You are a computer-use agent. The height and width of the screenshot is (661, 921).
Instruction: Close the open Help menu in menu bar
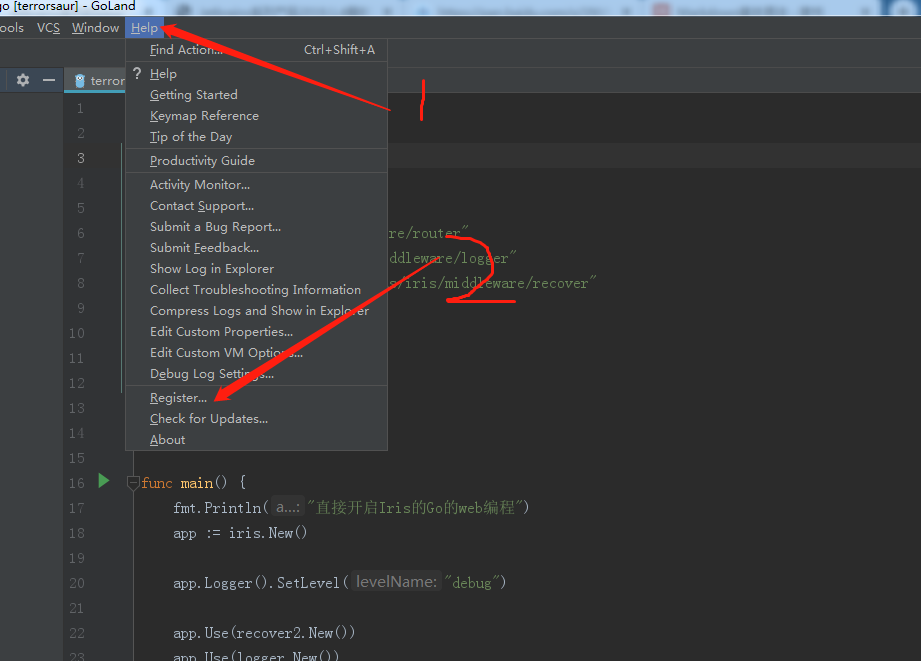(x=144, y=28)
